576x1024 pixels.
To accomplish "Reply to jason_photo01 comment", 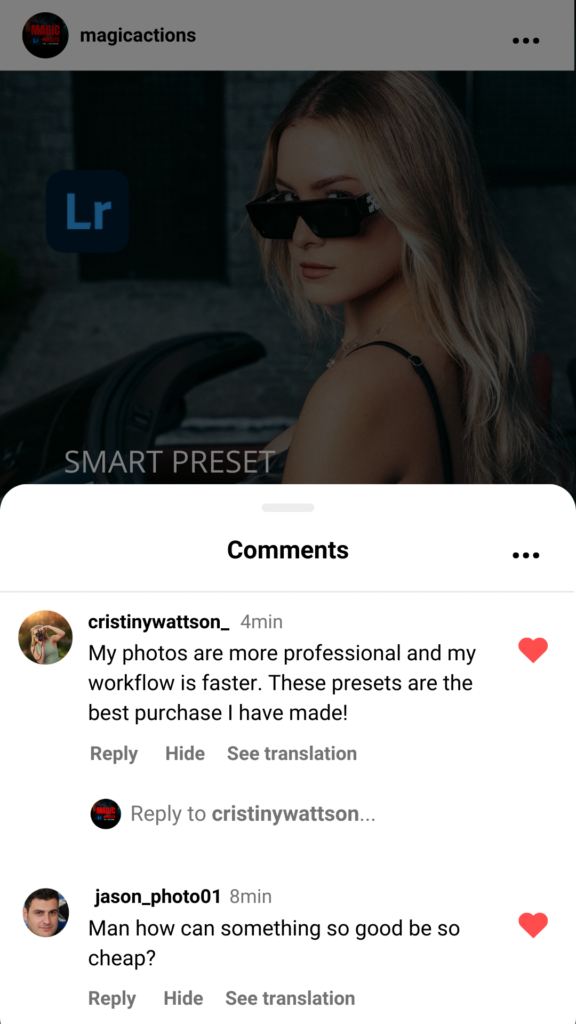I will click(112, 999).
